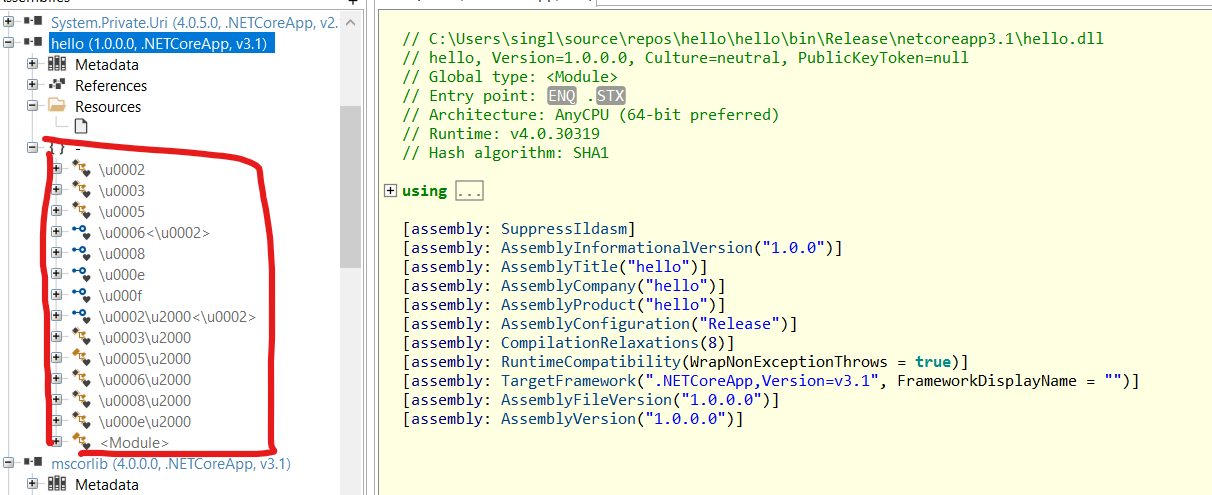The image size is (1212, 495).
Task: Click the Metadata icon under mscorlib
Action: (59, 485)
